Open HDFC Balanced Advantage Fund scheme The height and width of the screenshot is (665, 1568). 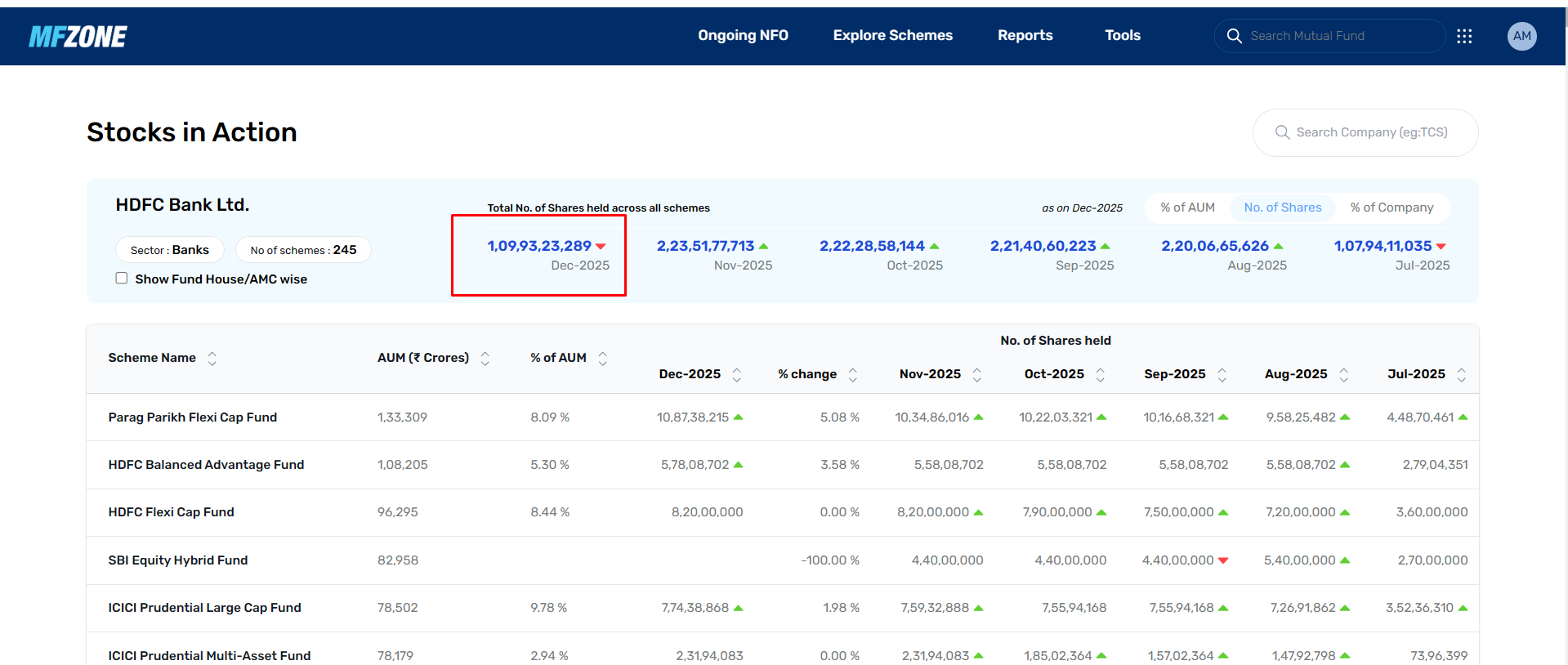tap(206, 465)
